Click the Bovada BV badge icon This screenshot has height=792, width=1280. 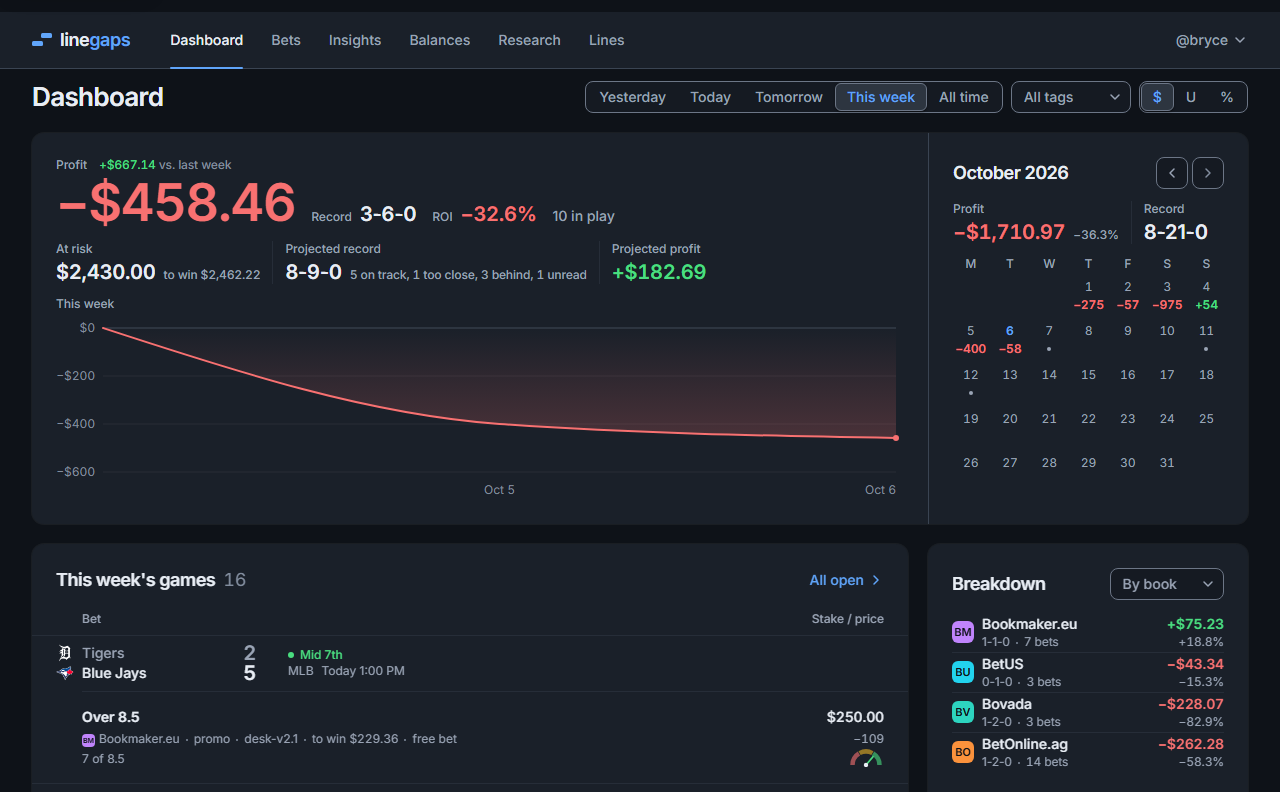(x=963, y=712)
